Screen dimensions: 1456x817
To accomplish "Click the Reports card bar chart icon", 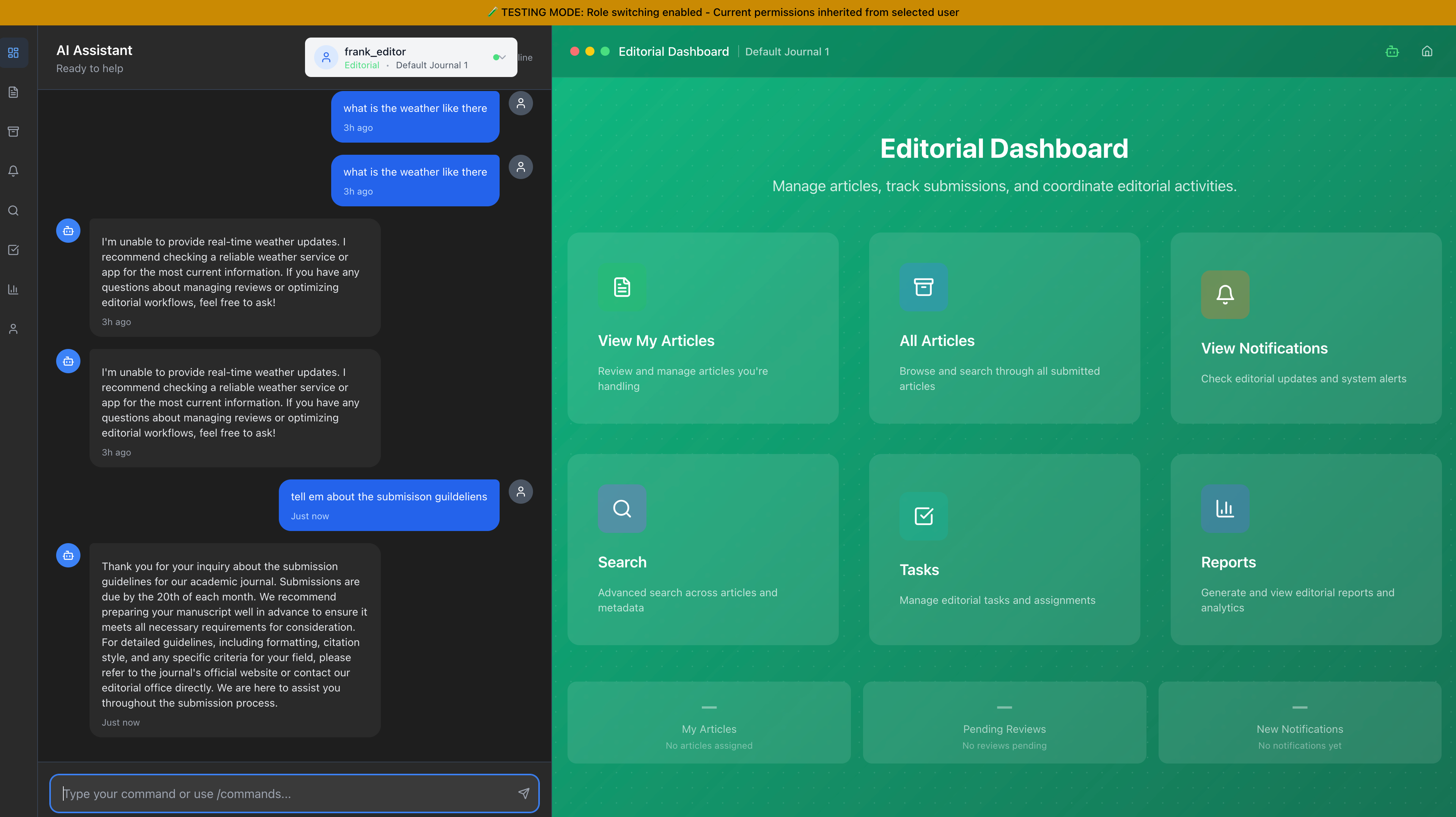I will coord(1225,509).
